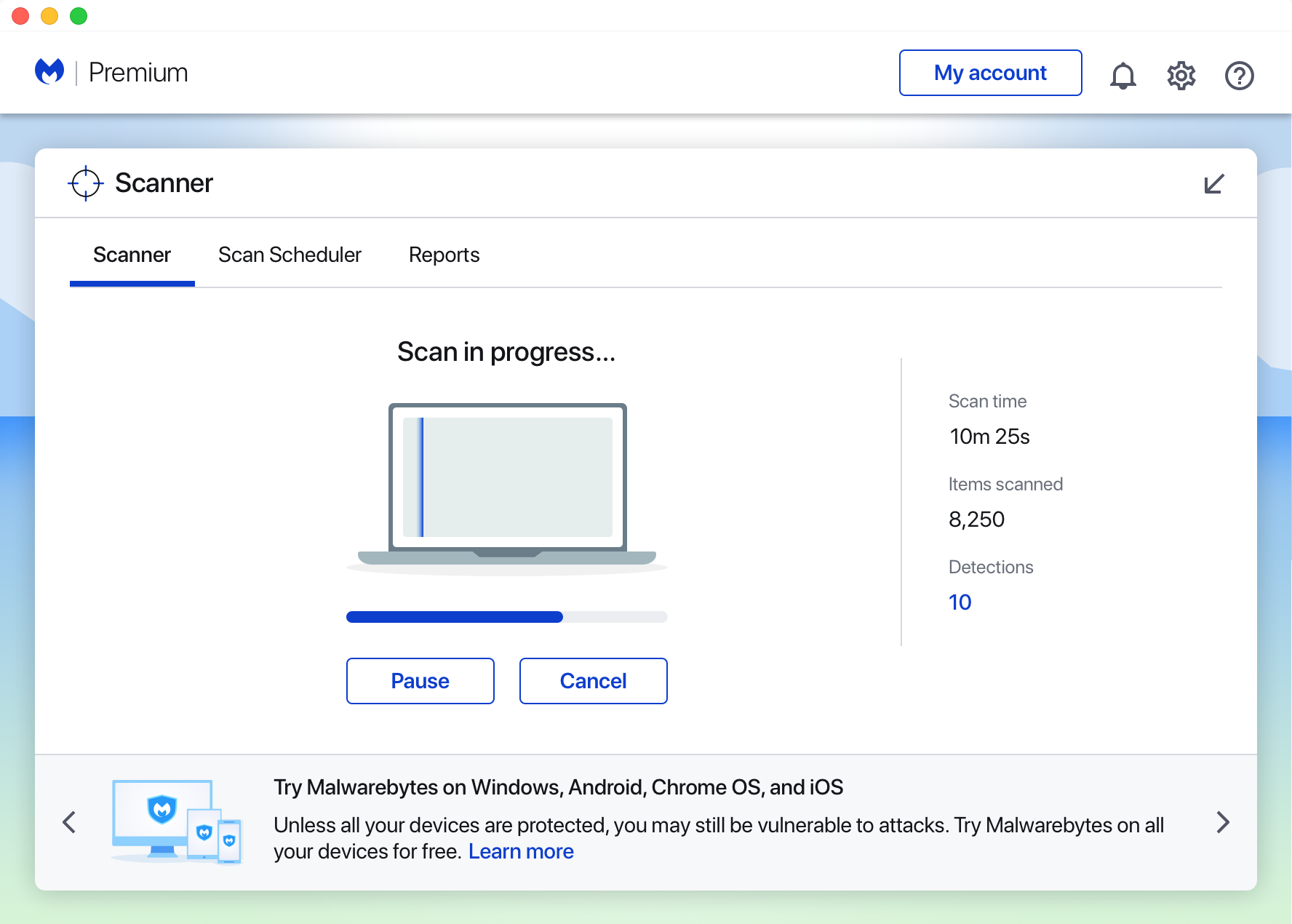
Task: Click the Try Malwarebytes promo headline
Action: (x=558, y=787)
